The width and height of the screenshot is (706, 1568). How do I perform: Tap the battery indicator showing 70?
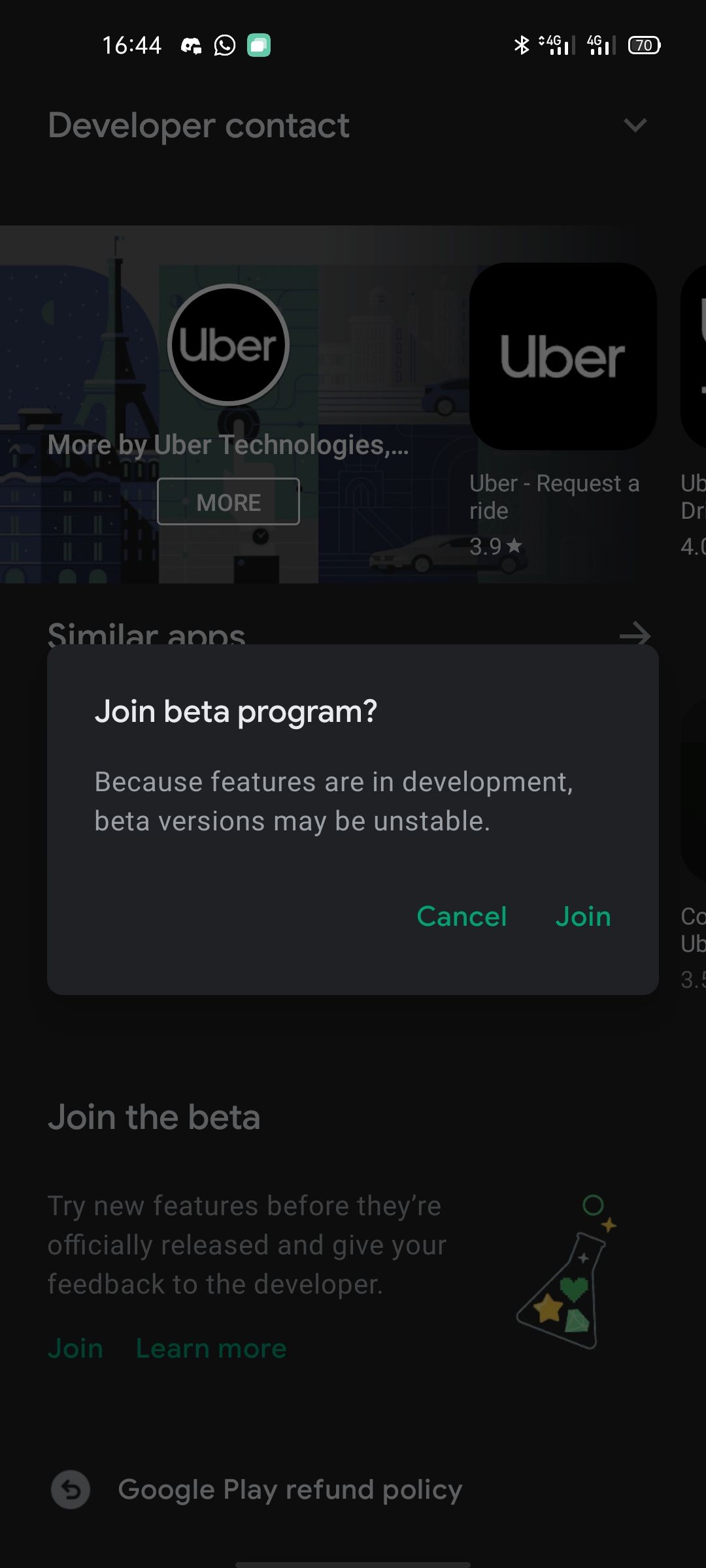644,45
